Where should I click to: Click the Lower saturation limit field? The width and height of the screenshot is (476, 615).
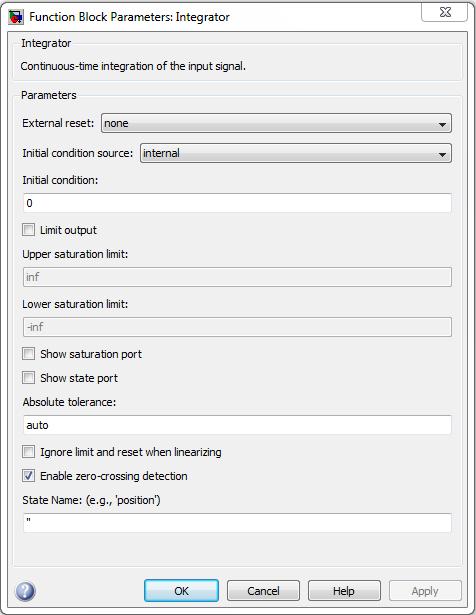pyautogui.click(x=237, y=327)
